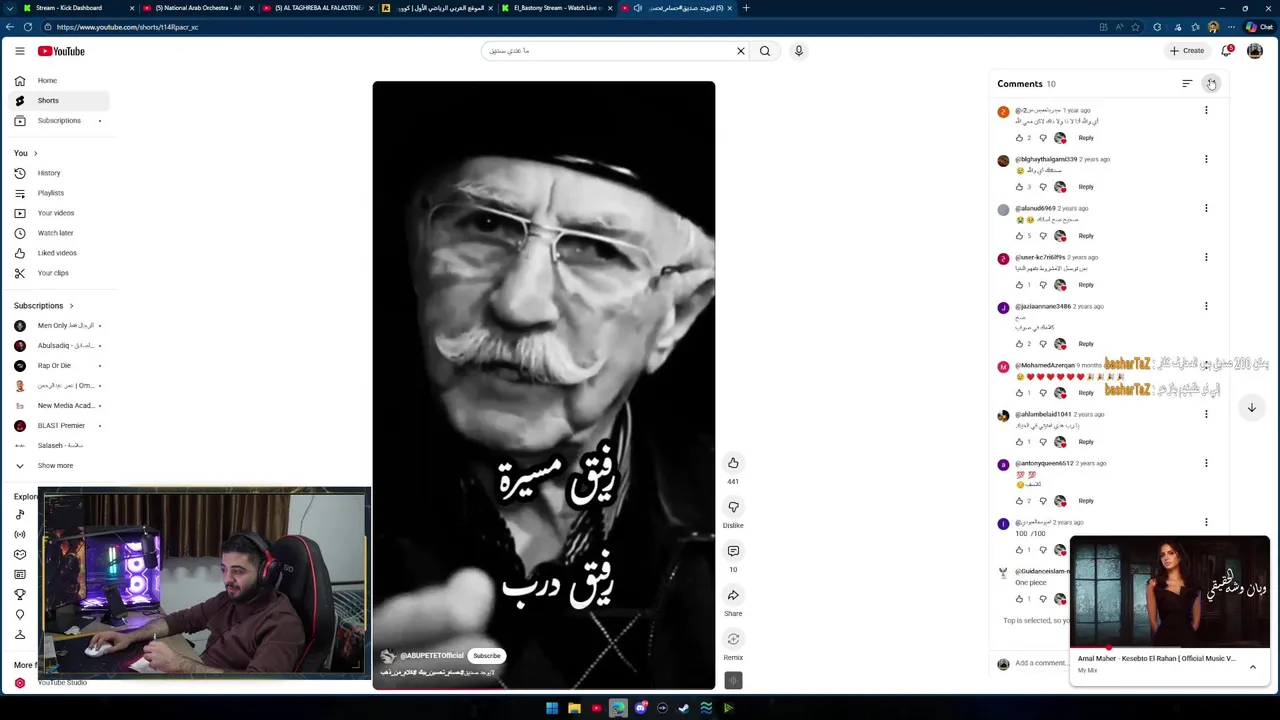This screenshot has height=720, width=1280.
Task: Dislike @alanud6969's comment
Action: [1043, 236]
